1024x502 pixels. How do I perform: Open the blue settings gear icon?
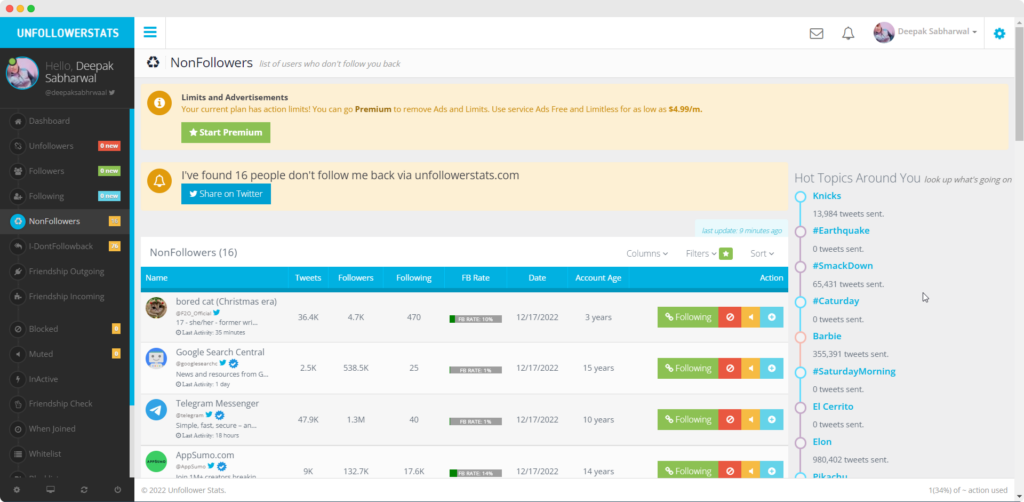(x=999, y=33)
